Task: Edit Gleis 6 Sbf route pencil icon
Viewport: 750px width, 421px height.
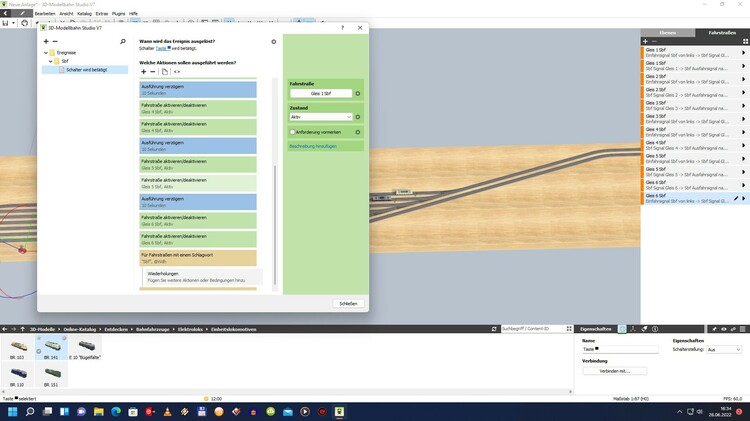Action: click(x=736, y=198)
